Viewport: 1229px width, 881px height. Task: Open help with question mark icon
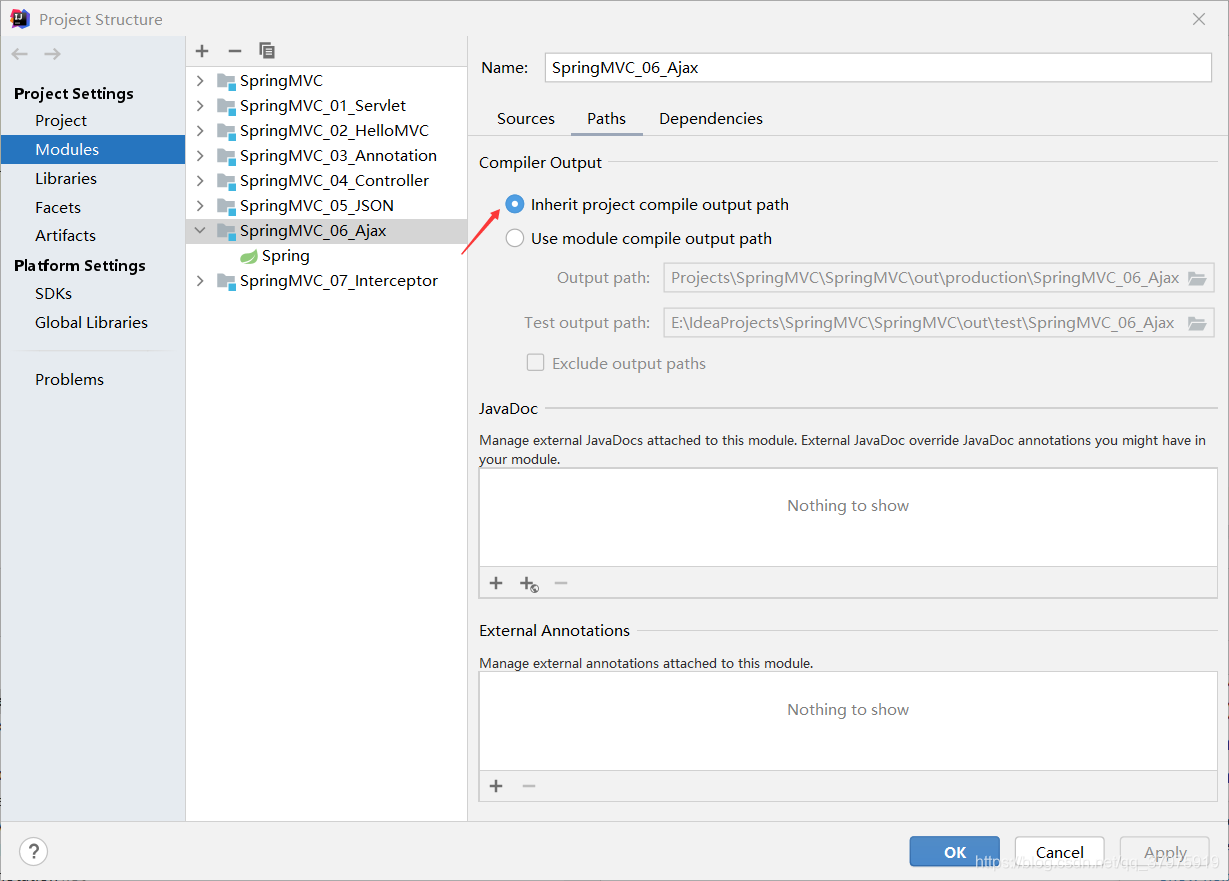pos(33,852)
